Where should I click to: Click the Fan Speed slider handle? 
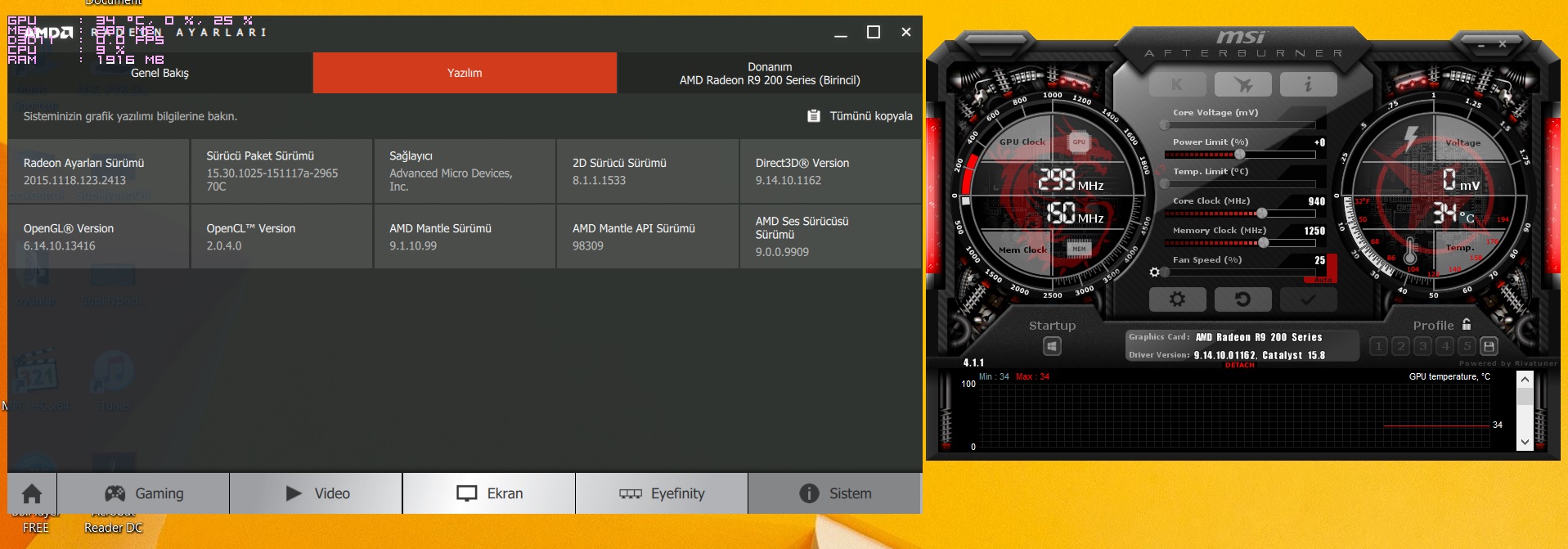tap(1165, 272)
